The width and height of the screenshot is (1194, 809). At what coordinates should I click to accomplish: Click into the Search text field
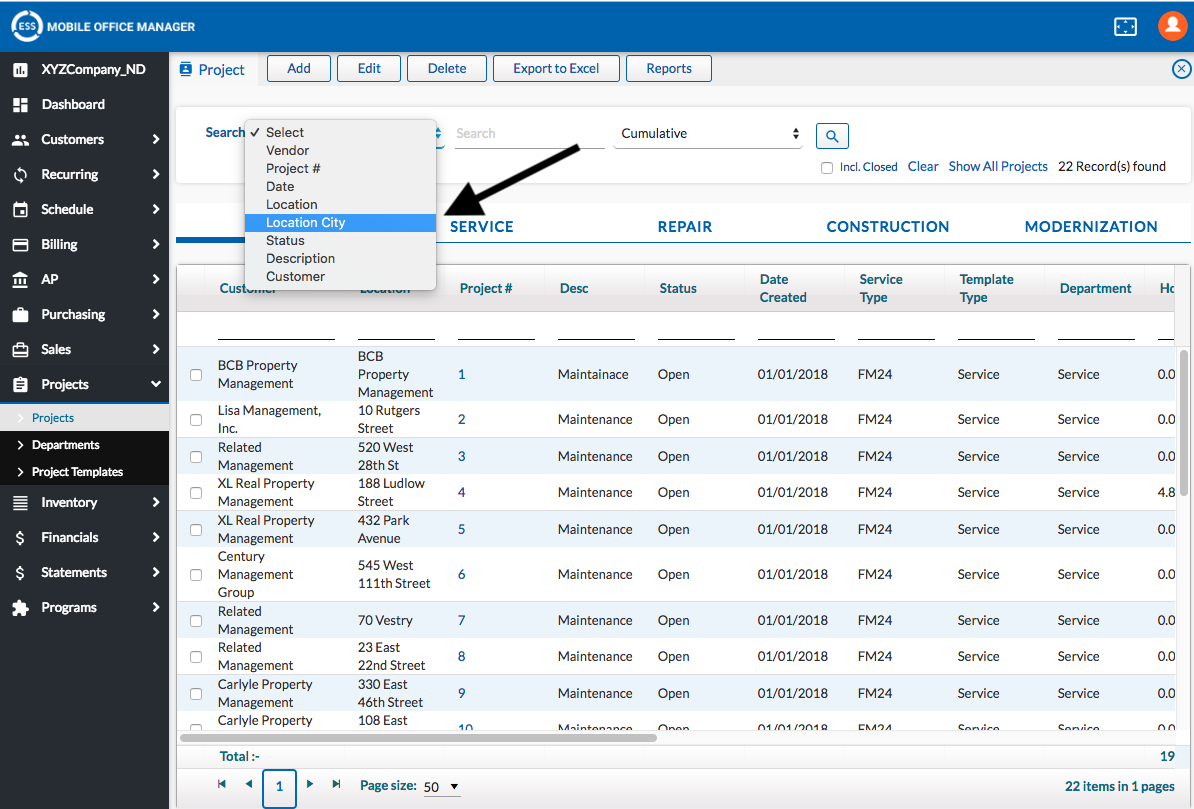(x=528, y=134)
